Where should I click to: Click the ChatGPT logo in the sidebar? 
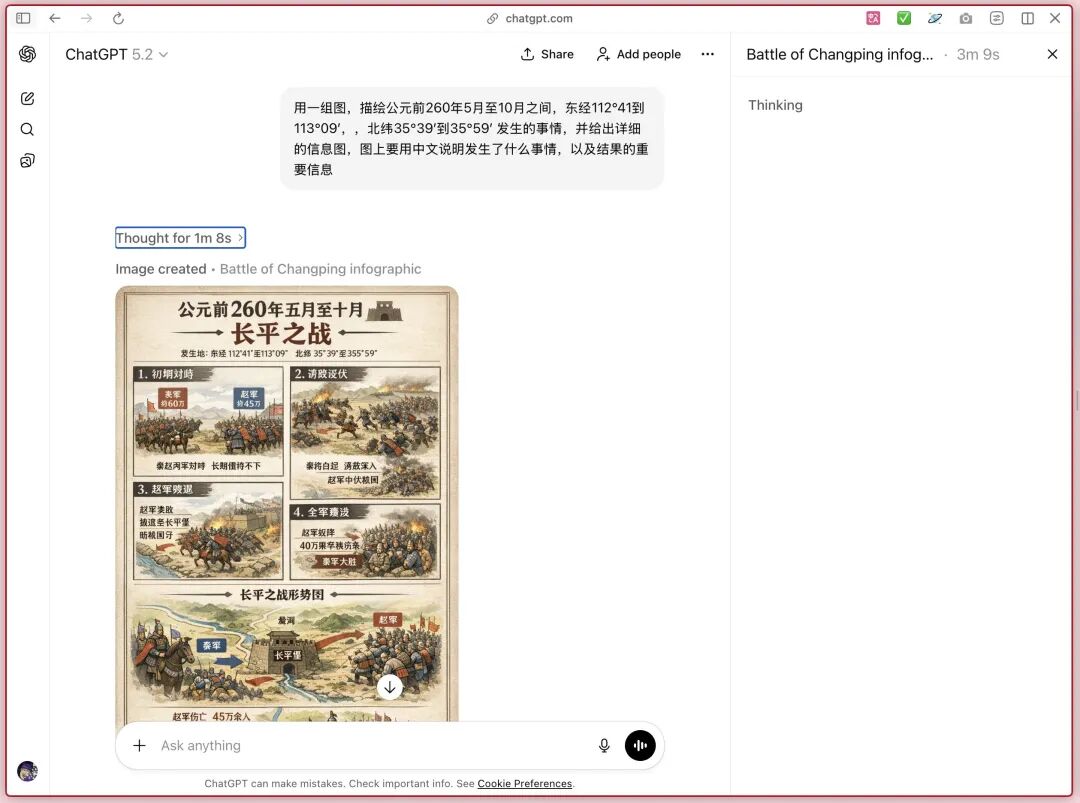[27, 55]
